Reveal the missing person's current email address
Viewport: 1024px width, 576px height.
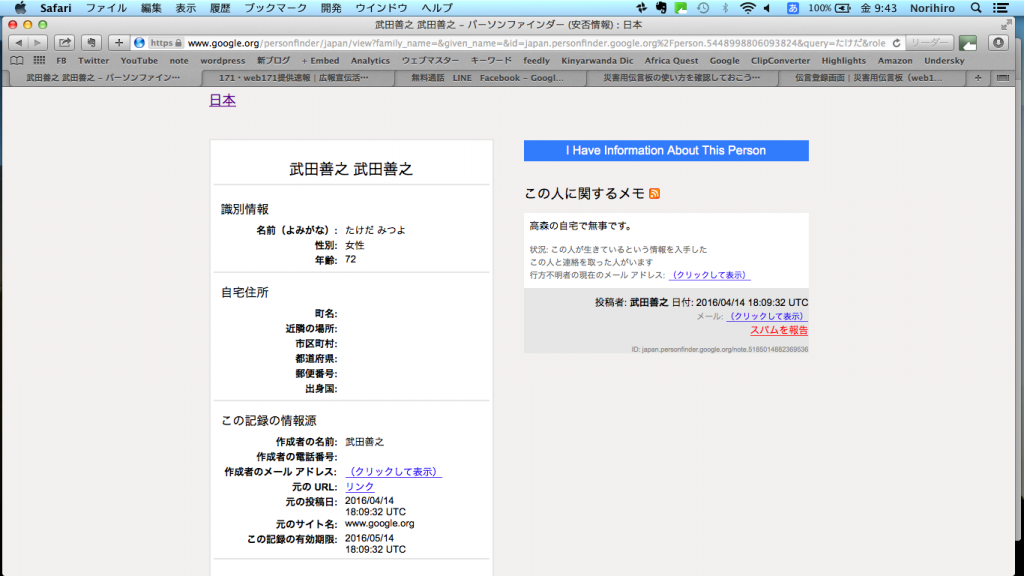coord(709,275)
